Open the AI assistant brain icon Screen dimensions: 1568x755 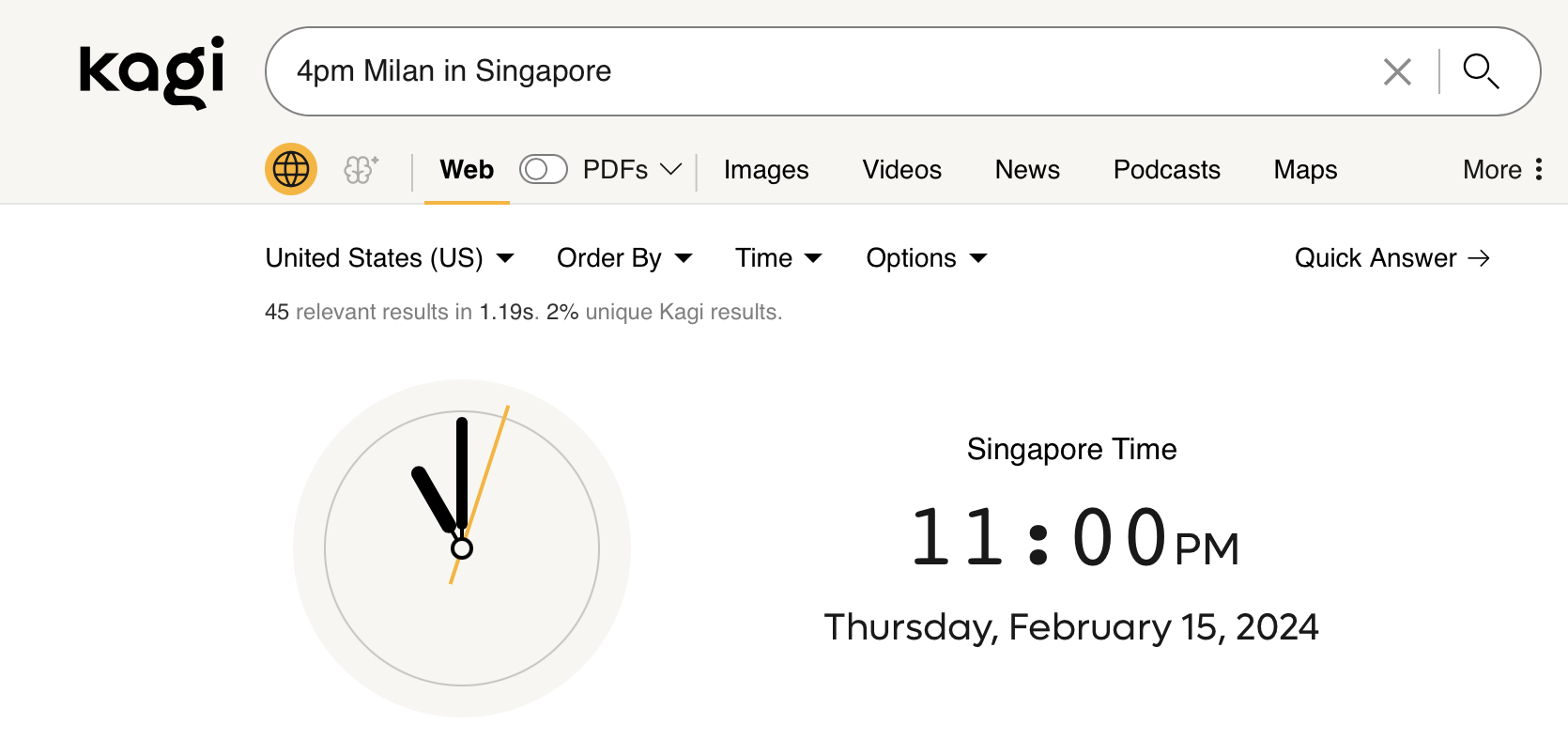pyautogui.click(x=361, y=169)
